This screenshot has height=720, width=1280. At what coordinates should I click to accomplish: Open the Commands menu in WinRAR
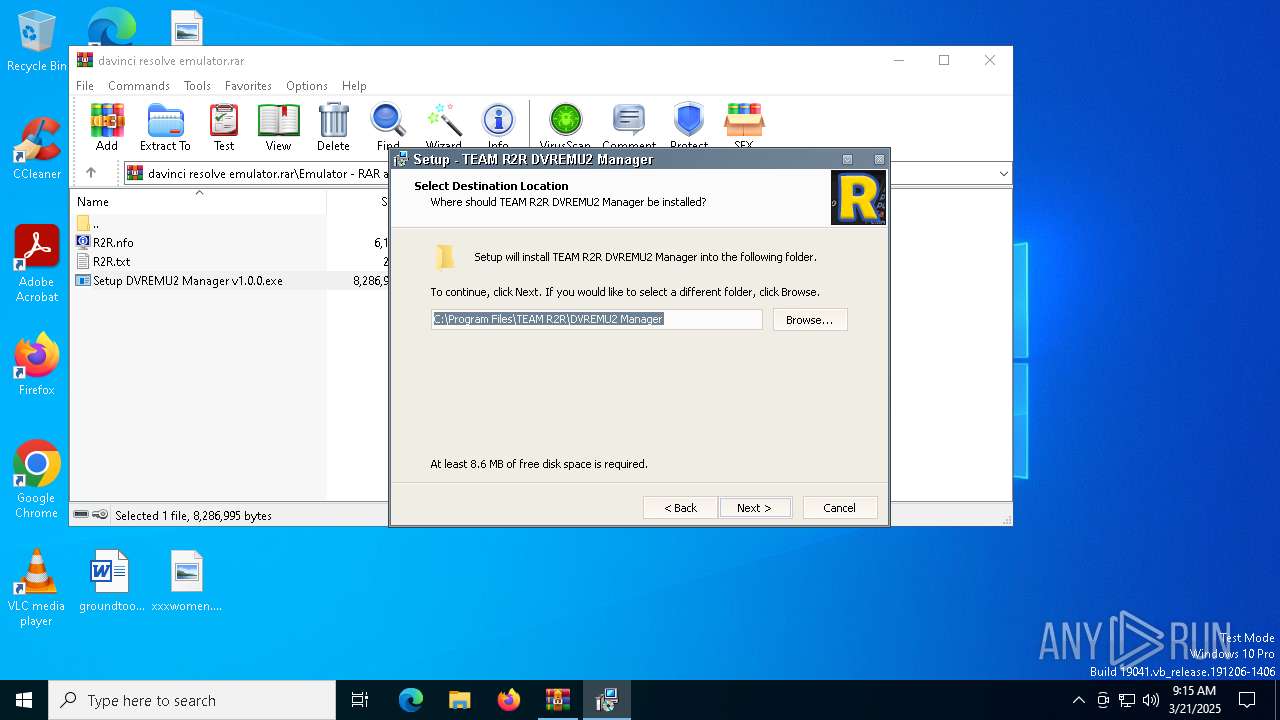coord(139,86)
